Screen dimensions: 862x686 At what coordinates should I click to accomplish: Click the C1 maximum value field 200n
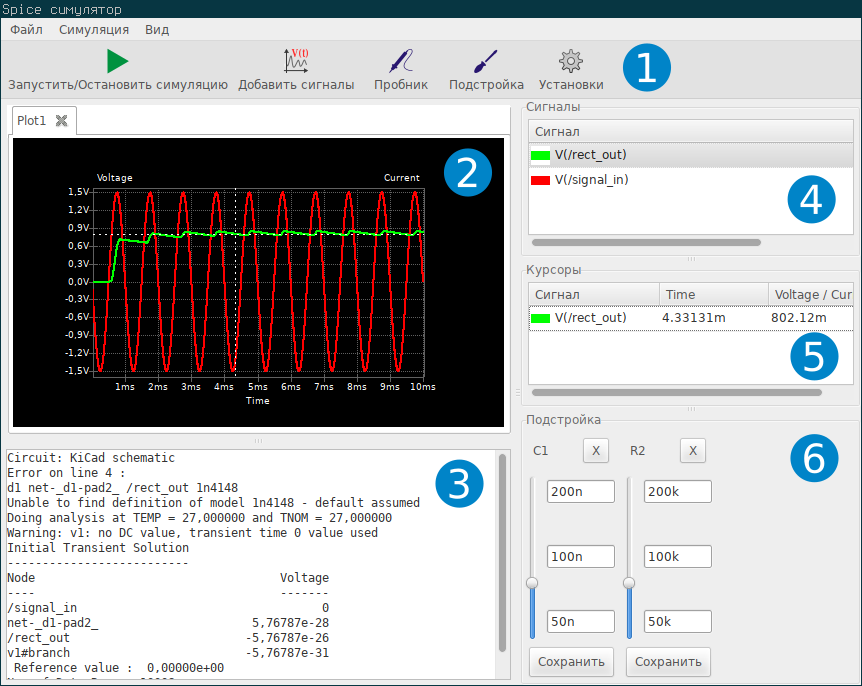(x=580, y=491)
